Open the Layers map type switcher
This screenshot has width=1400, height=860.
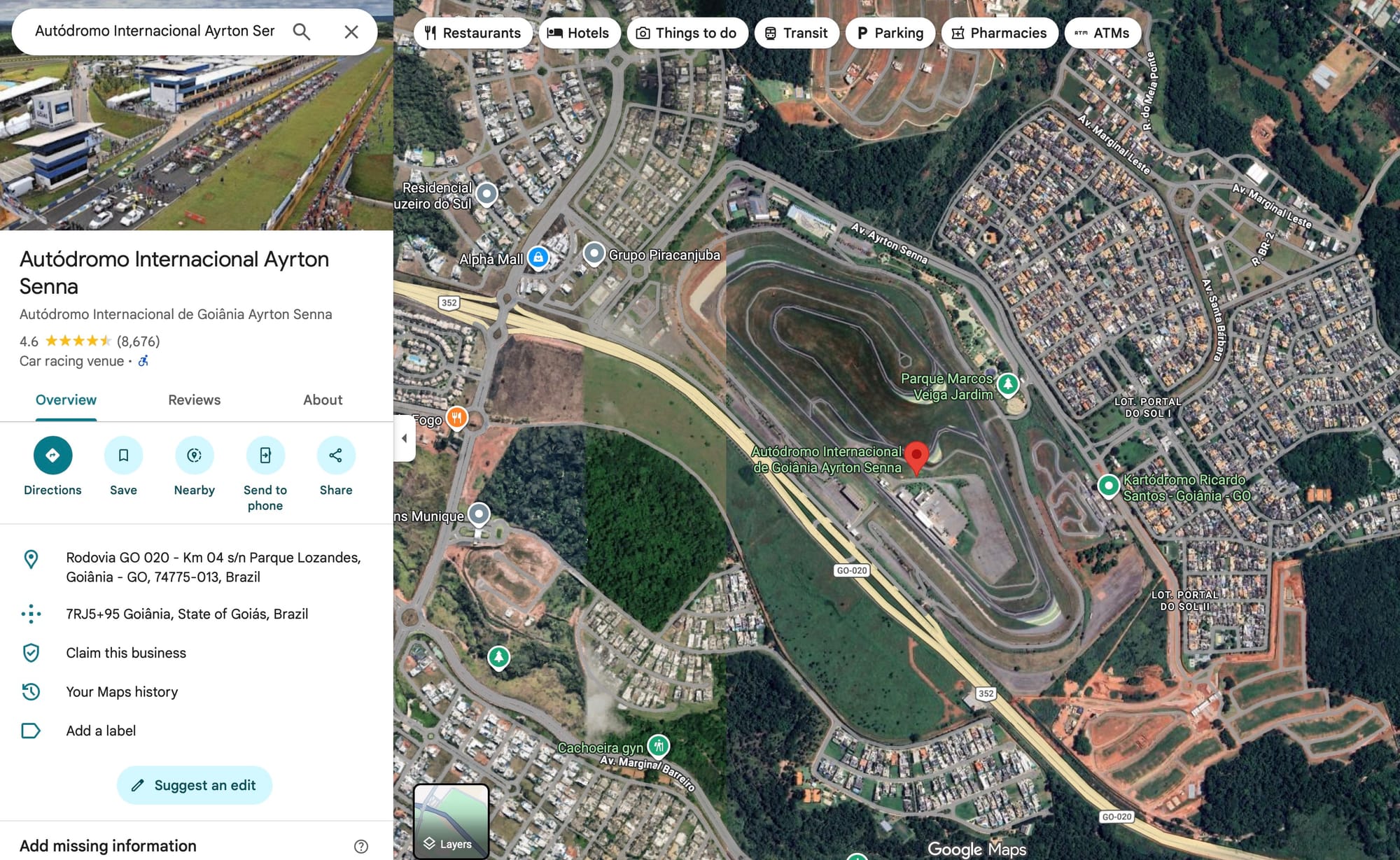[451, 821]
